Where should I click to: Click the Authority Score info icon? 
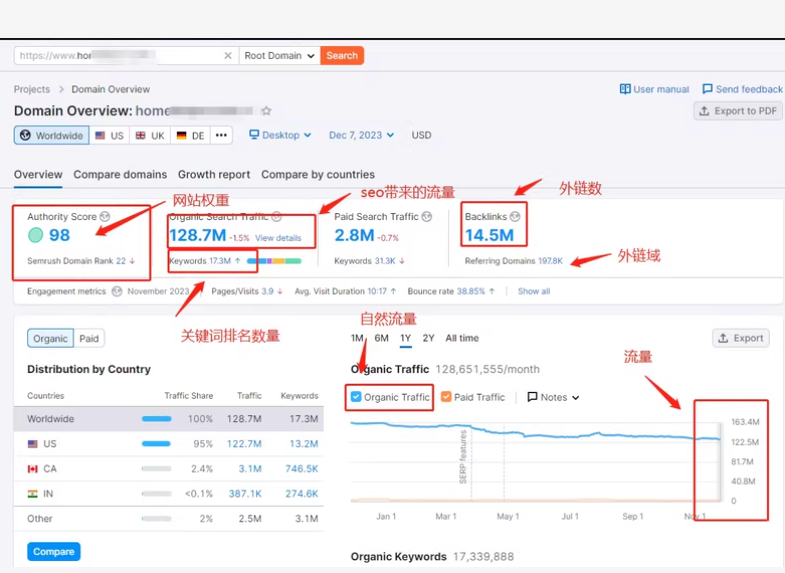tap(105, 216)
